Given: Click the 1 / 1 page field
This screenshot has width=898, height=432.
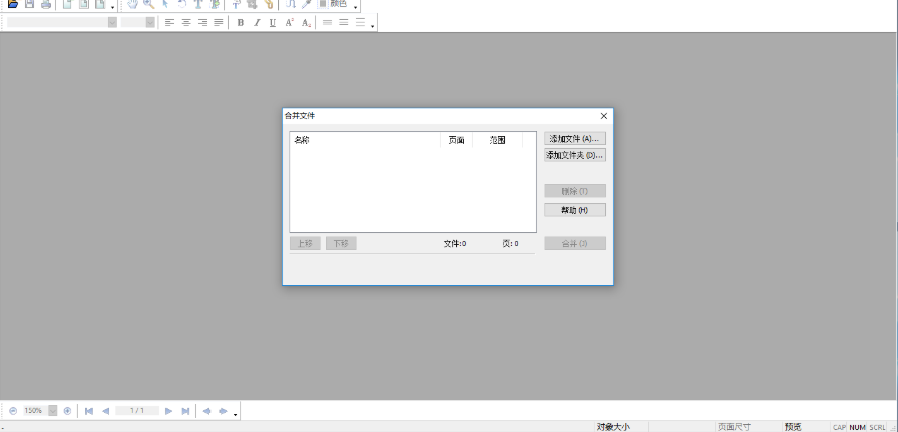Looking at the screenshot, I should pos(137,411).
